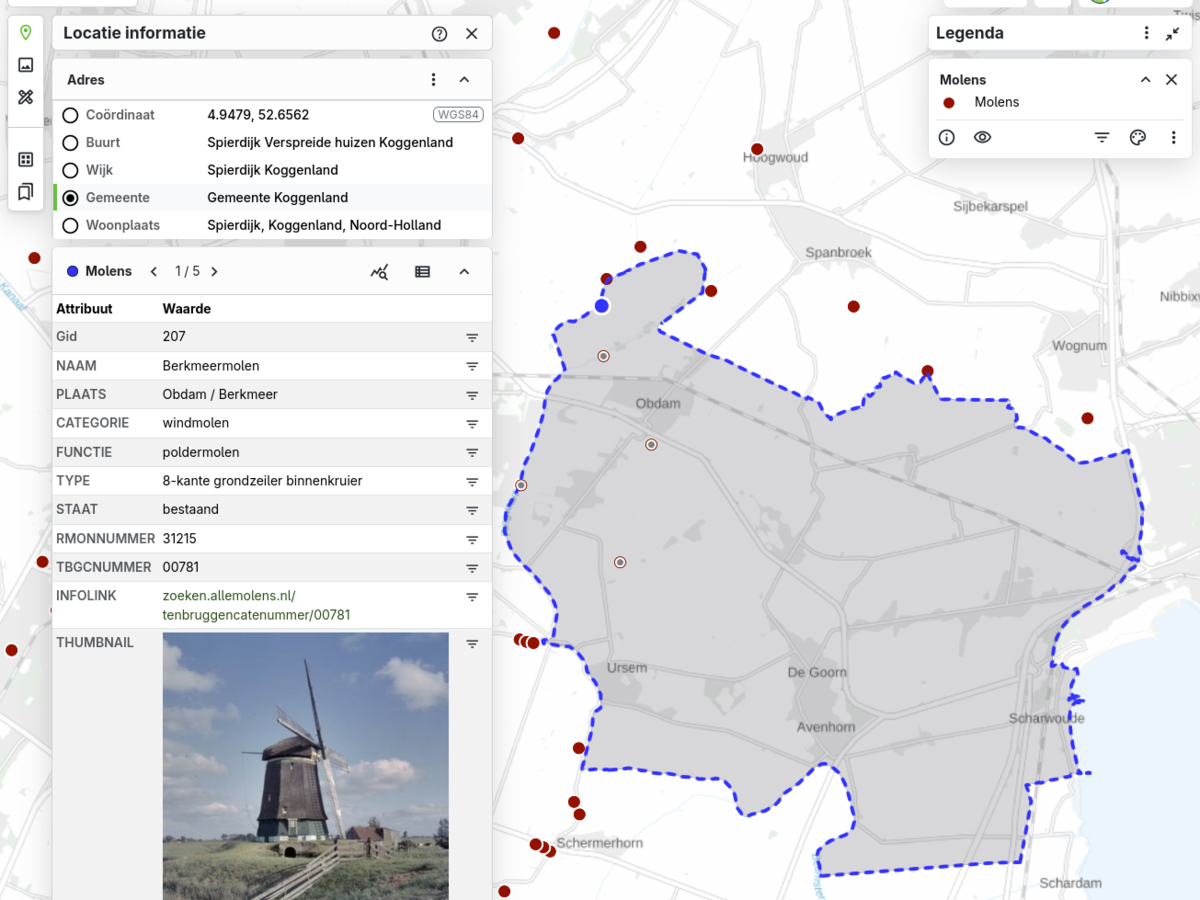Open the Berkmeermolen windmill thumbnail photo
1200x900 pixels.
pyautogui.click(x=306, y=766)
